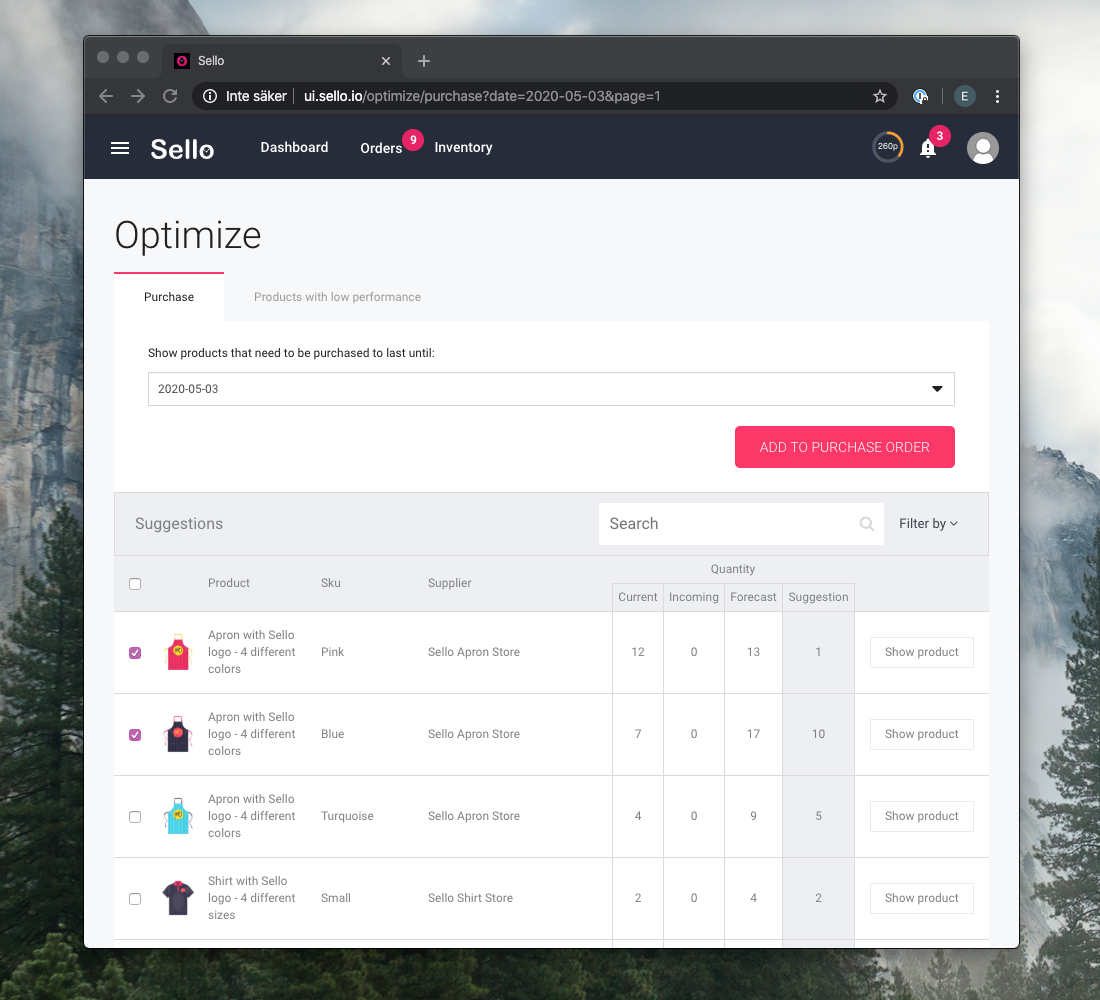Click Sello Shirt Store supplier text

(470, 898)
